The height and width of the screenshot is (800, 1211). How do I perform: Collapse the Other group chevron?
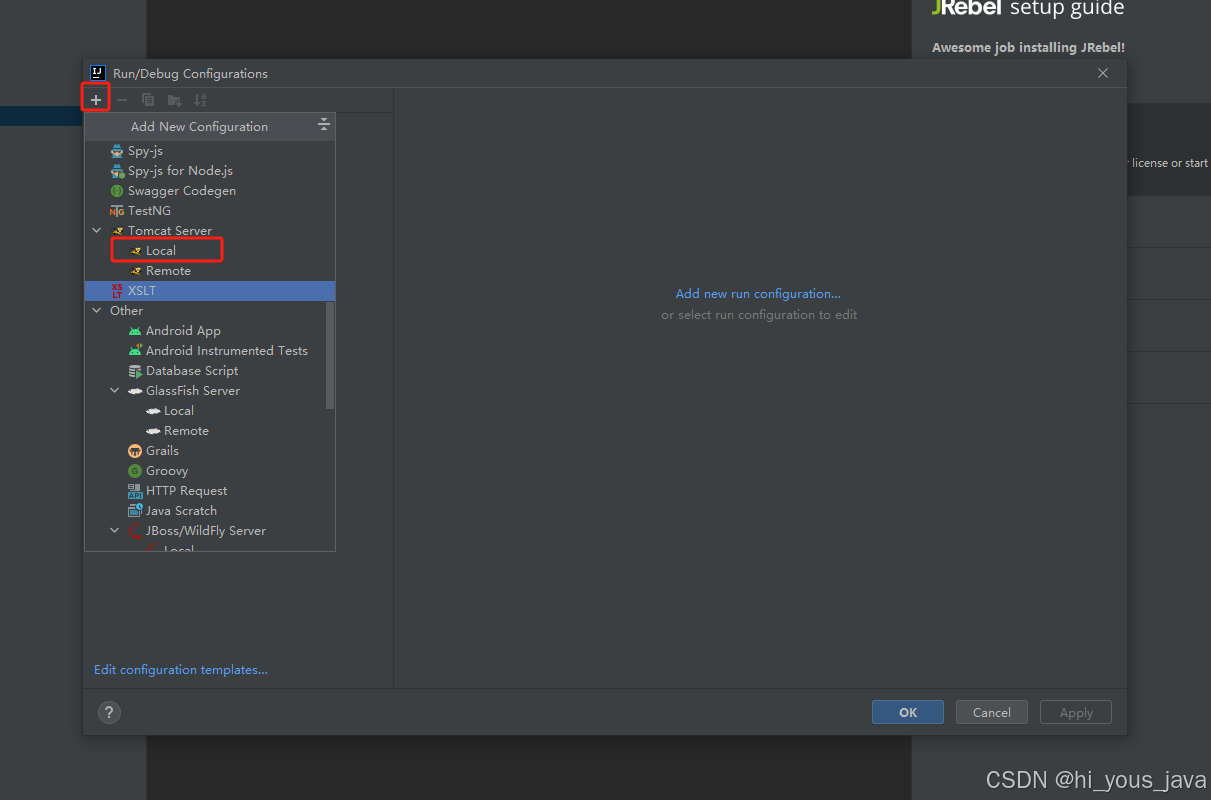coord(97,311)
